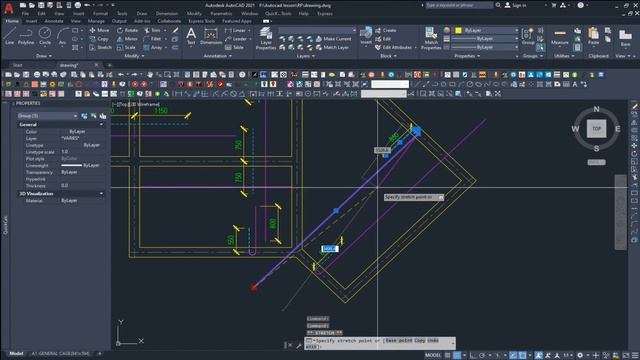The height and width of the screenshot is (360, 640).
Task: Open the Dimension menu
Action: 167,13
